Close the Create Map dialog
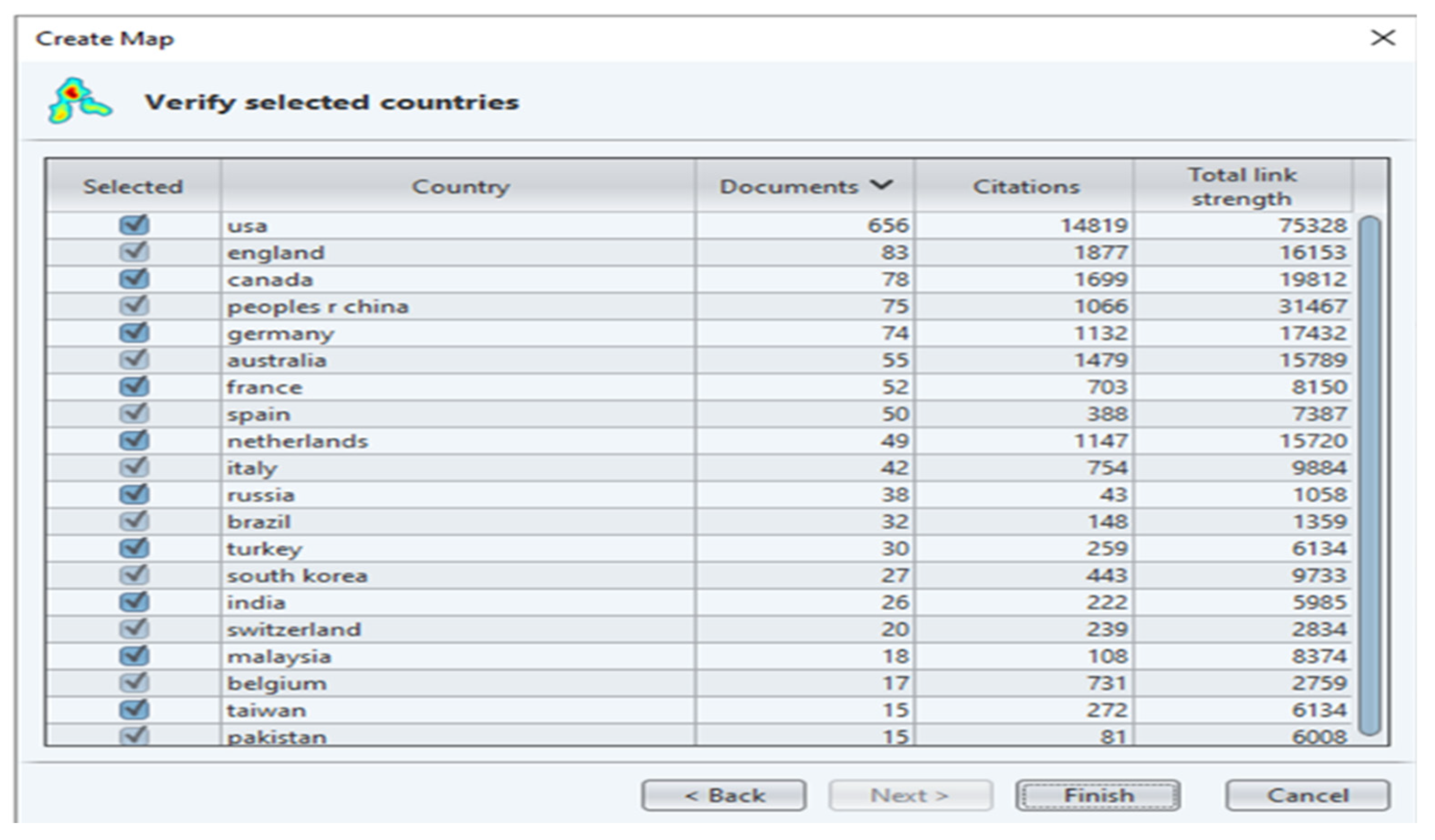 pyautogui.click(x=1382, y=38)
